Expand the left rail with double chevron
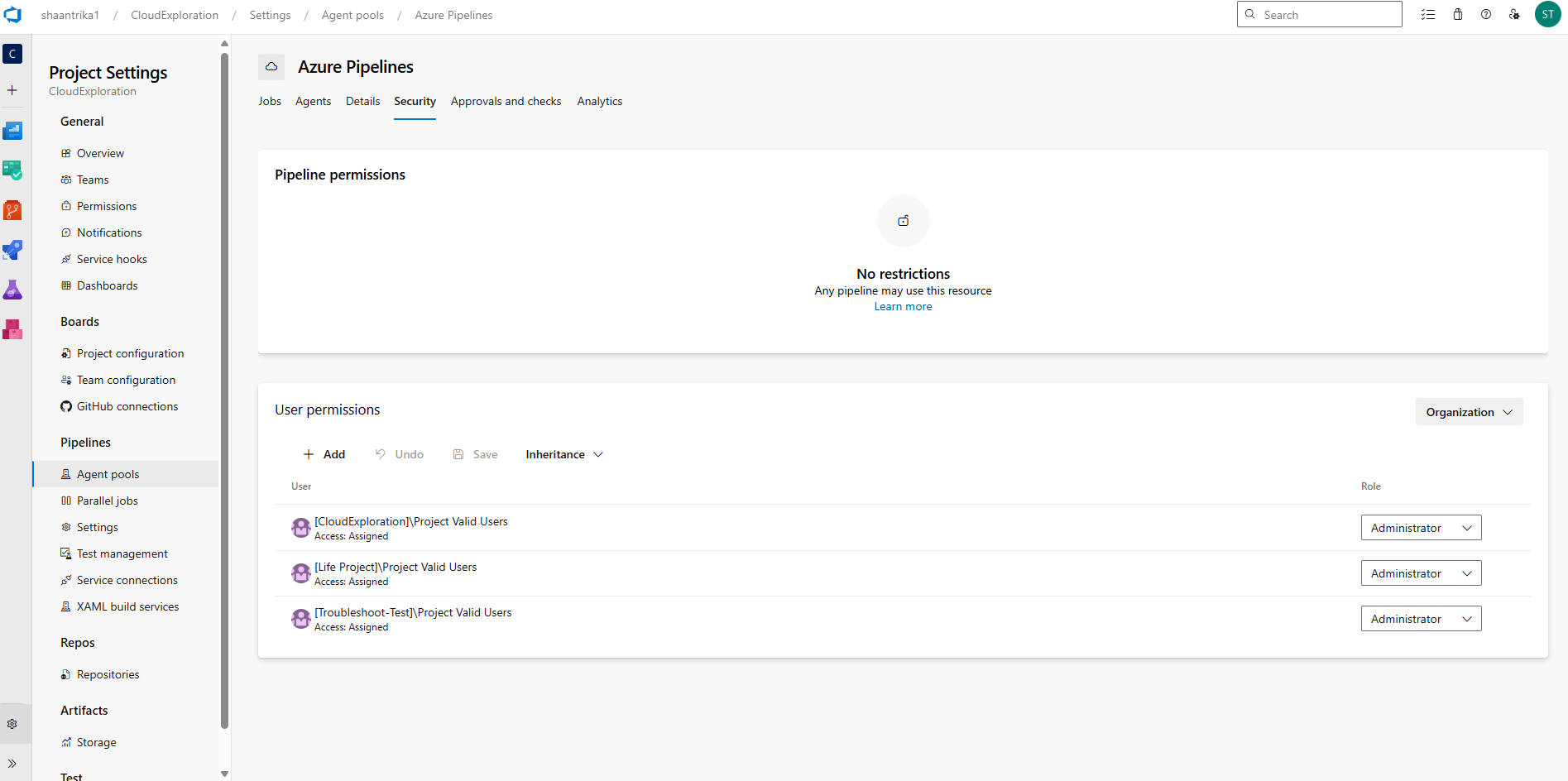Image resolution: width=1568 pixels, height=781 pixels. [12, 764]
